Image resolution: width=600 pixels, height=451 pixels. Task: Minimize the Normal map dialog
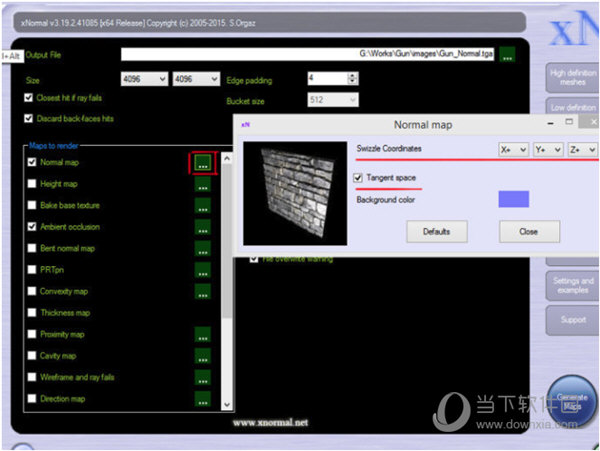pyautogui.click(x=550, y=123)
